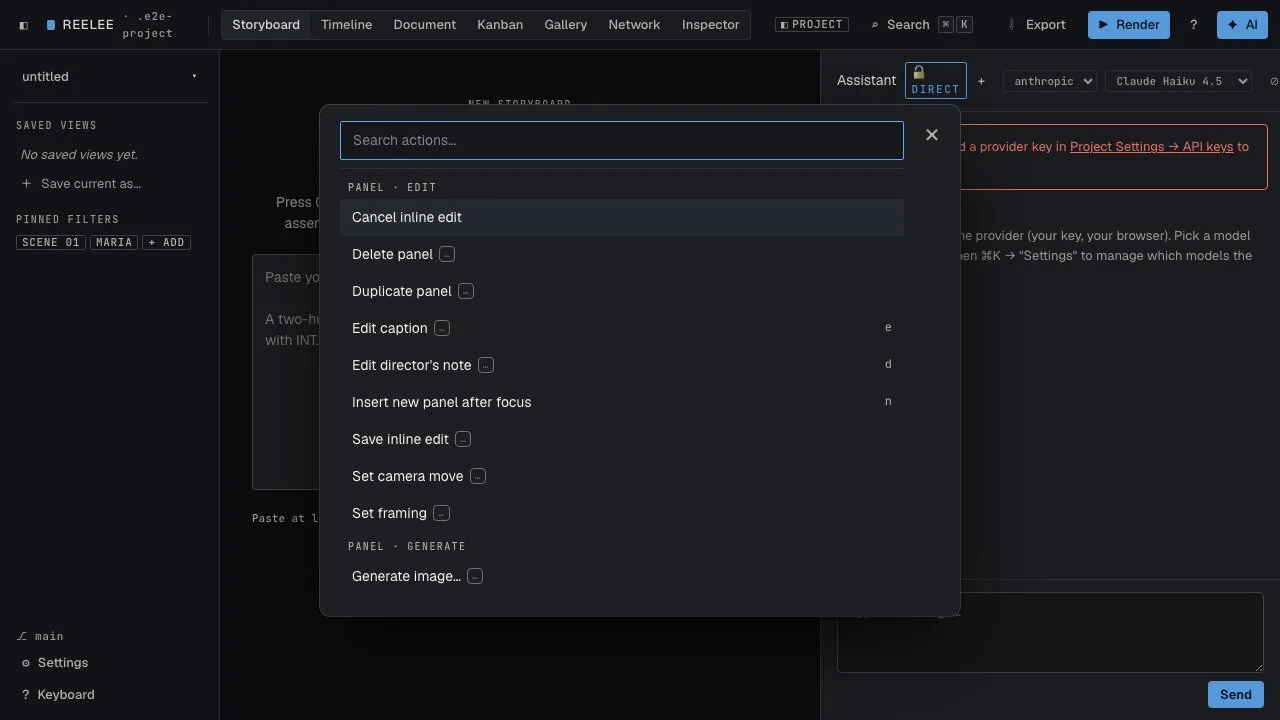Click the .e2e-project name label
This screenshot has height=720, width=1280.
[x=147, y=25]
